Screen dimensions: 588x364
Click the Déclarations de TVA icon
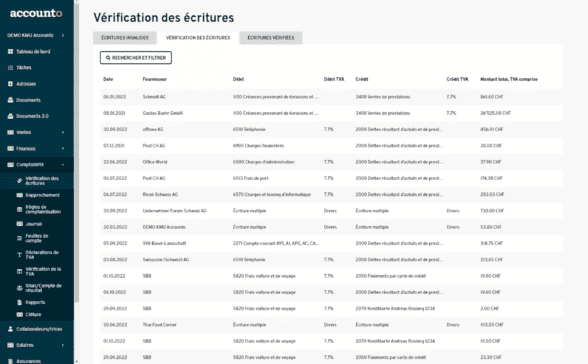[20, 255]
